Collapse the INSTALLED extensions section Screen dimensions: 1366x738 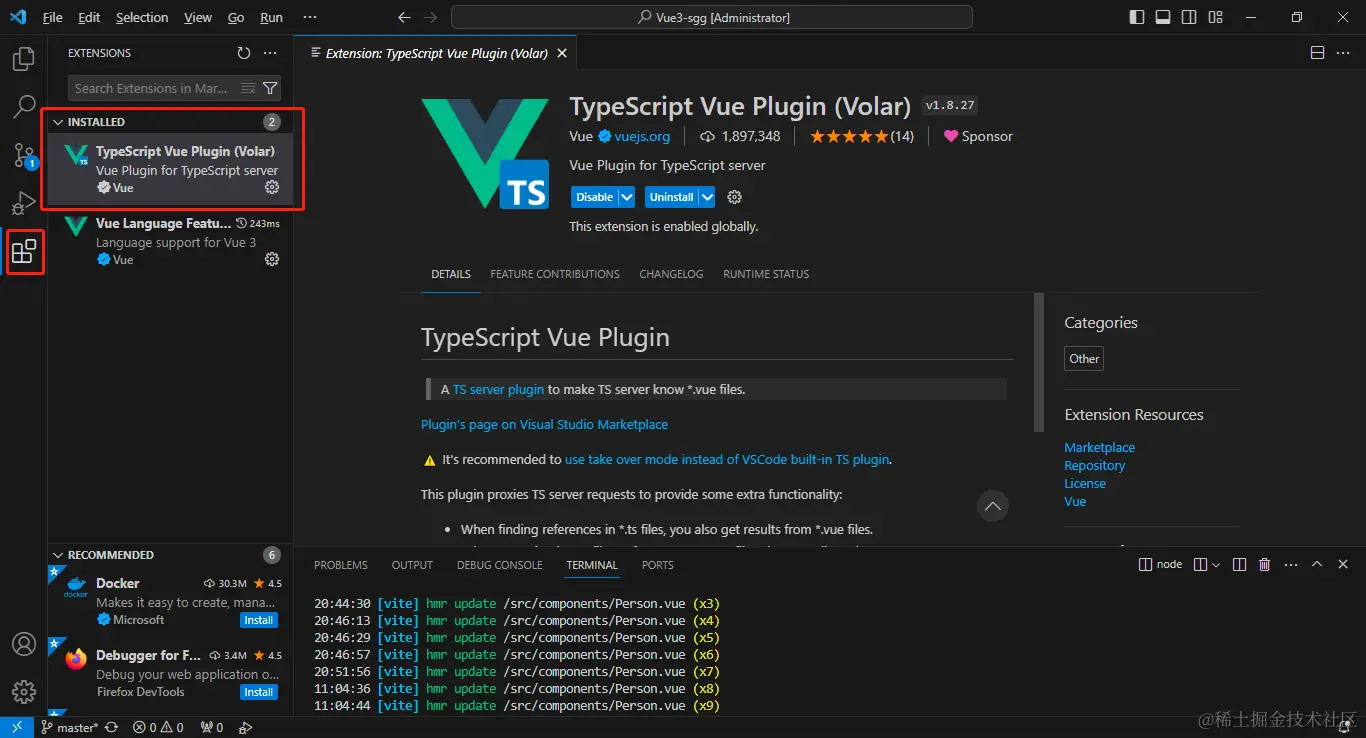58,122
